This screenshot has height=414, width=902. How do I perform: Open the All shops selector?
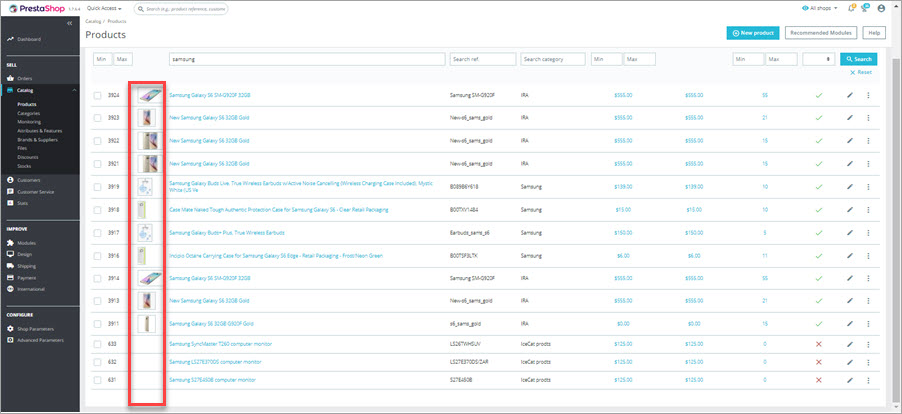pos(820,9)
